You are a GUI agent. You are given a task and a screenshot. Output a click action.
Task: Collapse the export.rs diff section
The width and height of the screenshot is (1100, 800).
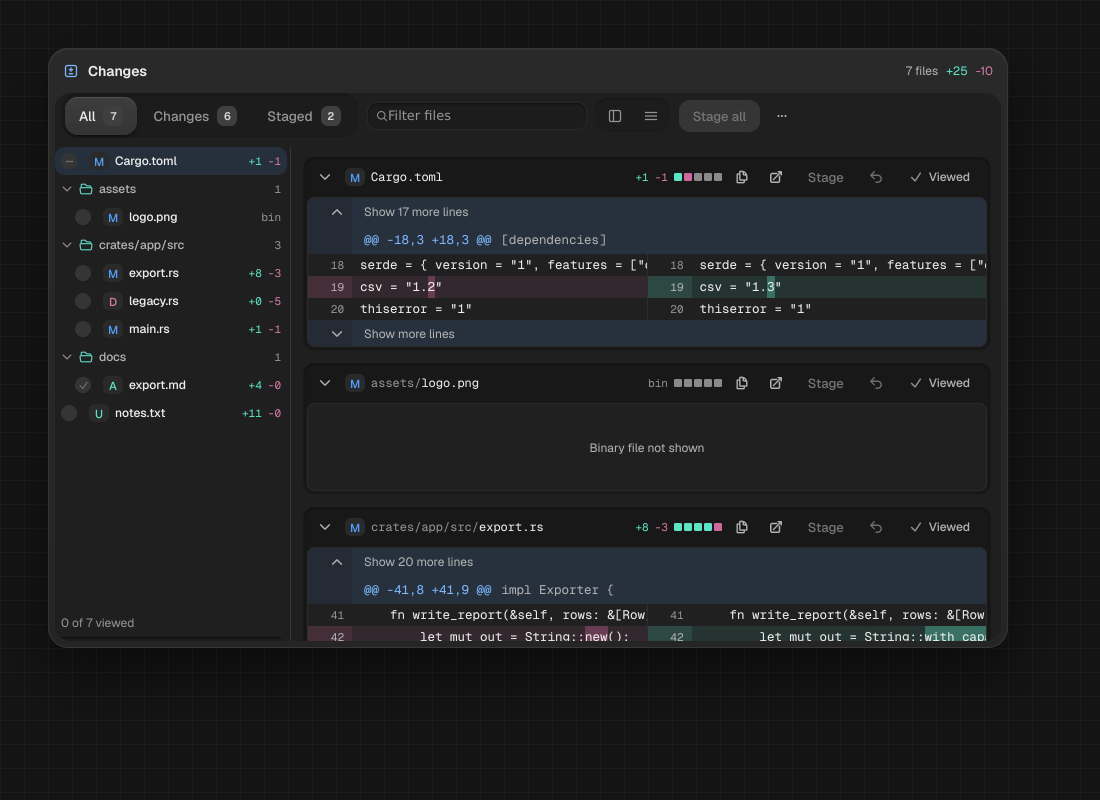[x=325, y=527]
